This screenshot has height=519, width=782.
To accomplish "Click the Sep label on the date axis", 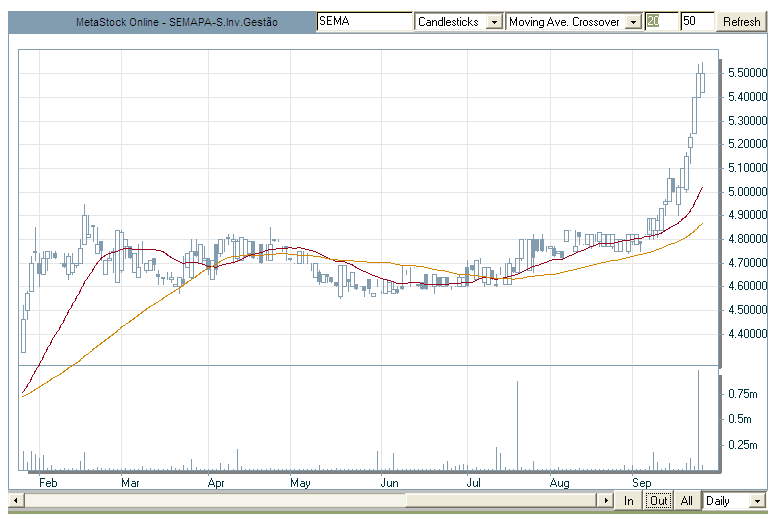I will click(640, 482).
